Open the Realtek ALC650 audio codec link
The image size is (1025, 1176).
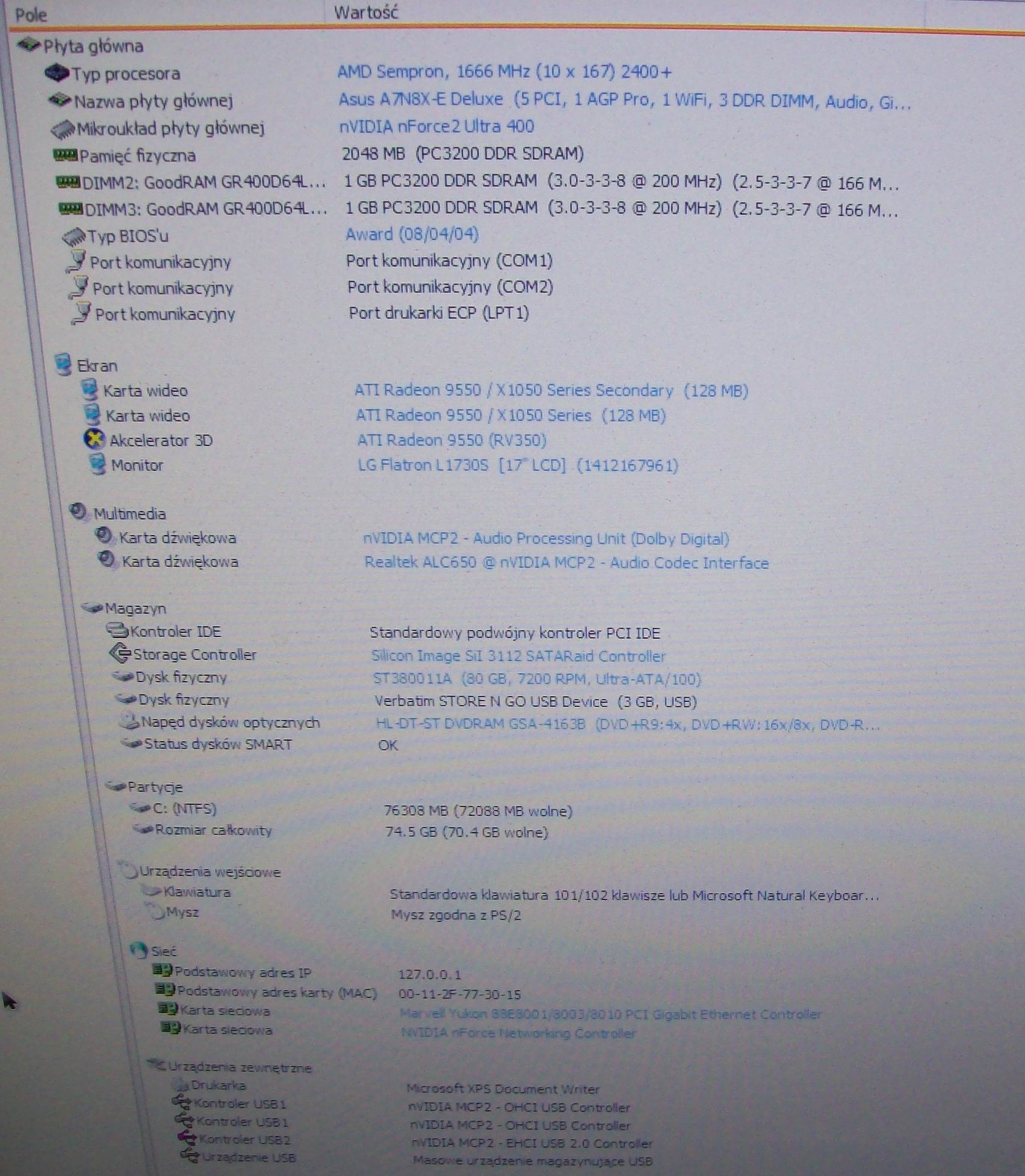[x=566, y=563]
